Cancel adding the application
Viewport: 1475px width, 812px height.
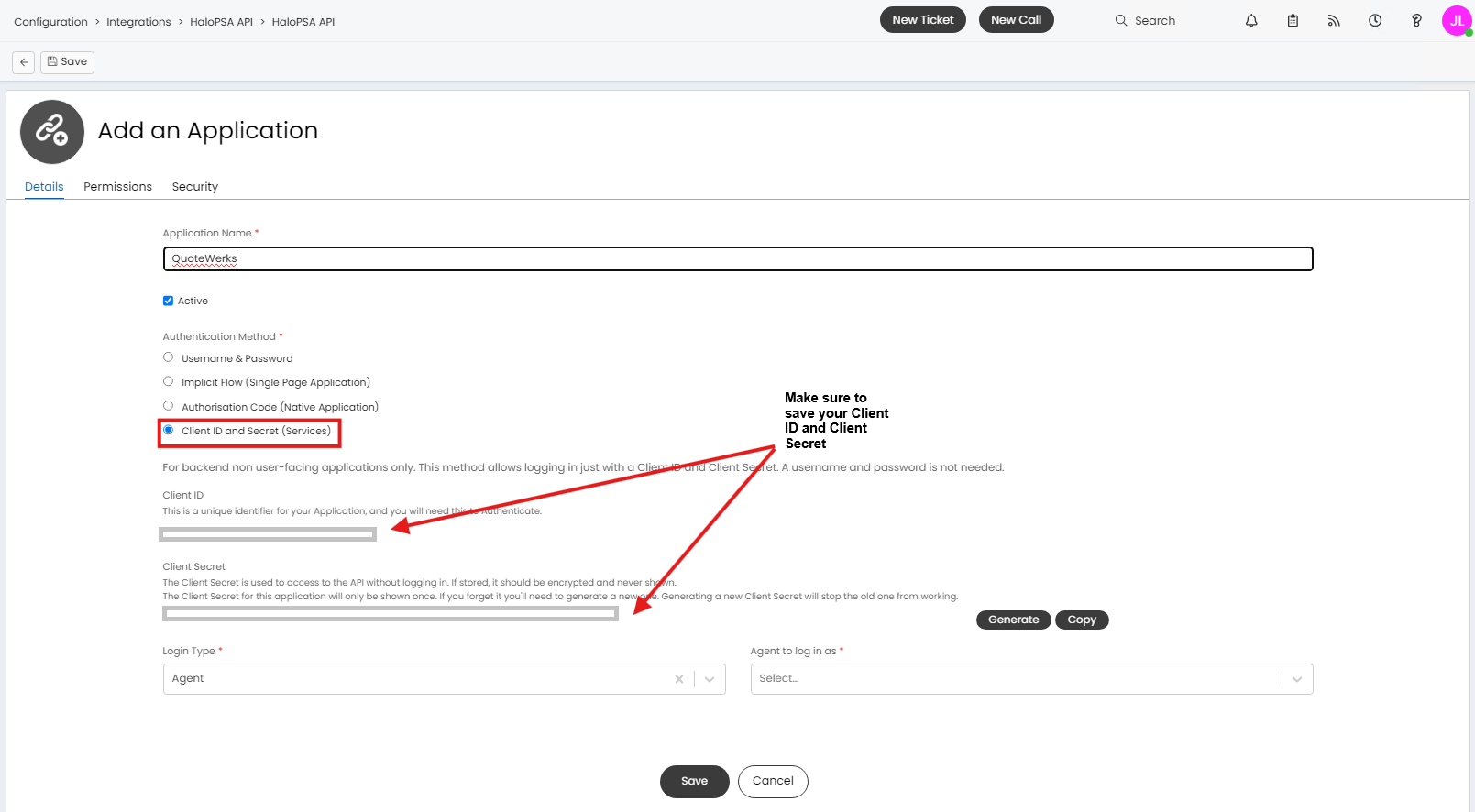[x=773, y=782]
